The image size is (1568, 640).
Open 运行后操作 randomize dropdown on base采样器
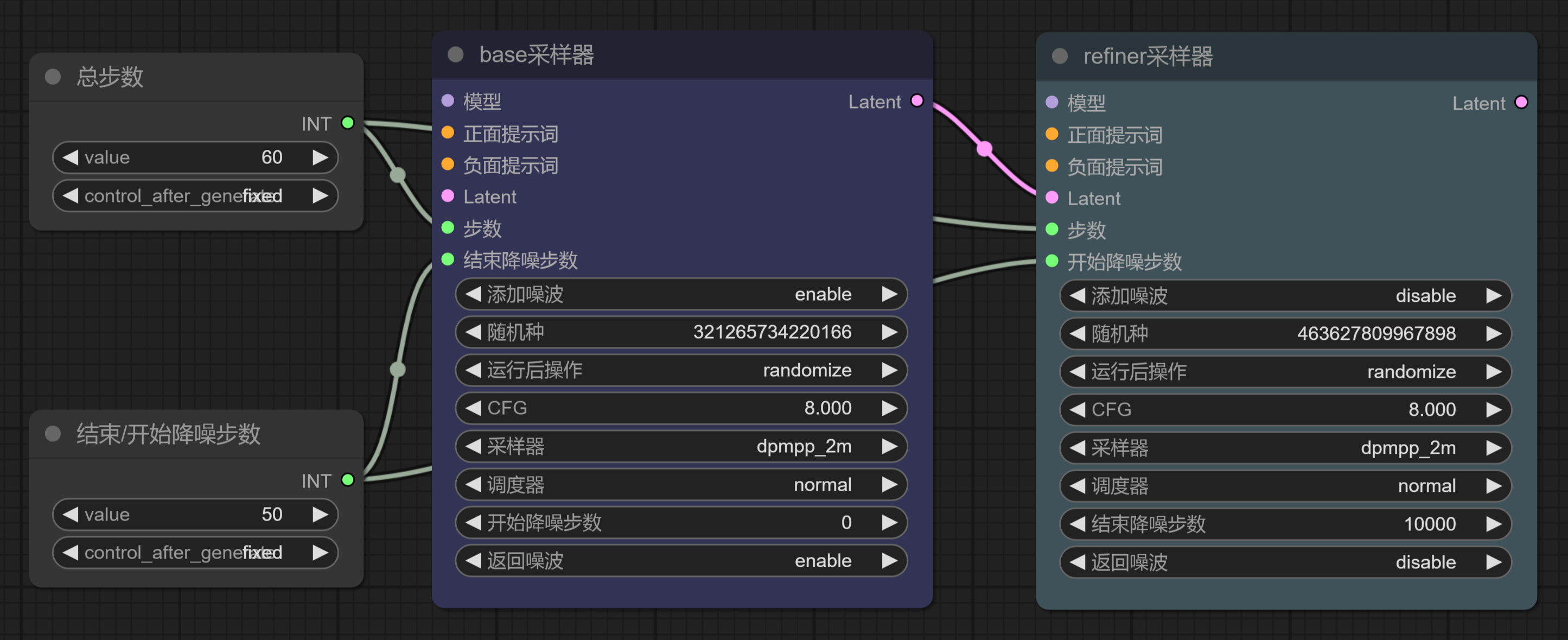click(681, 370)
